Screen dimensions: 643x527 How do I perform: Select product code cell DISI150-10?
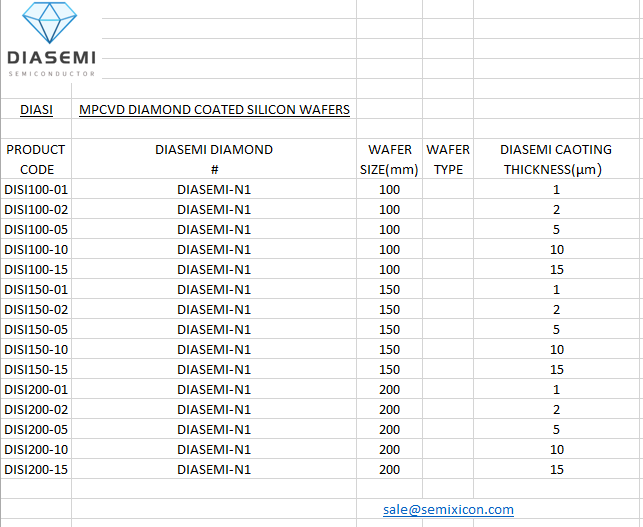coord(36,349)
